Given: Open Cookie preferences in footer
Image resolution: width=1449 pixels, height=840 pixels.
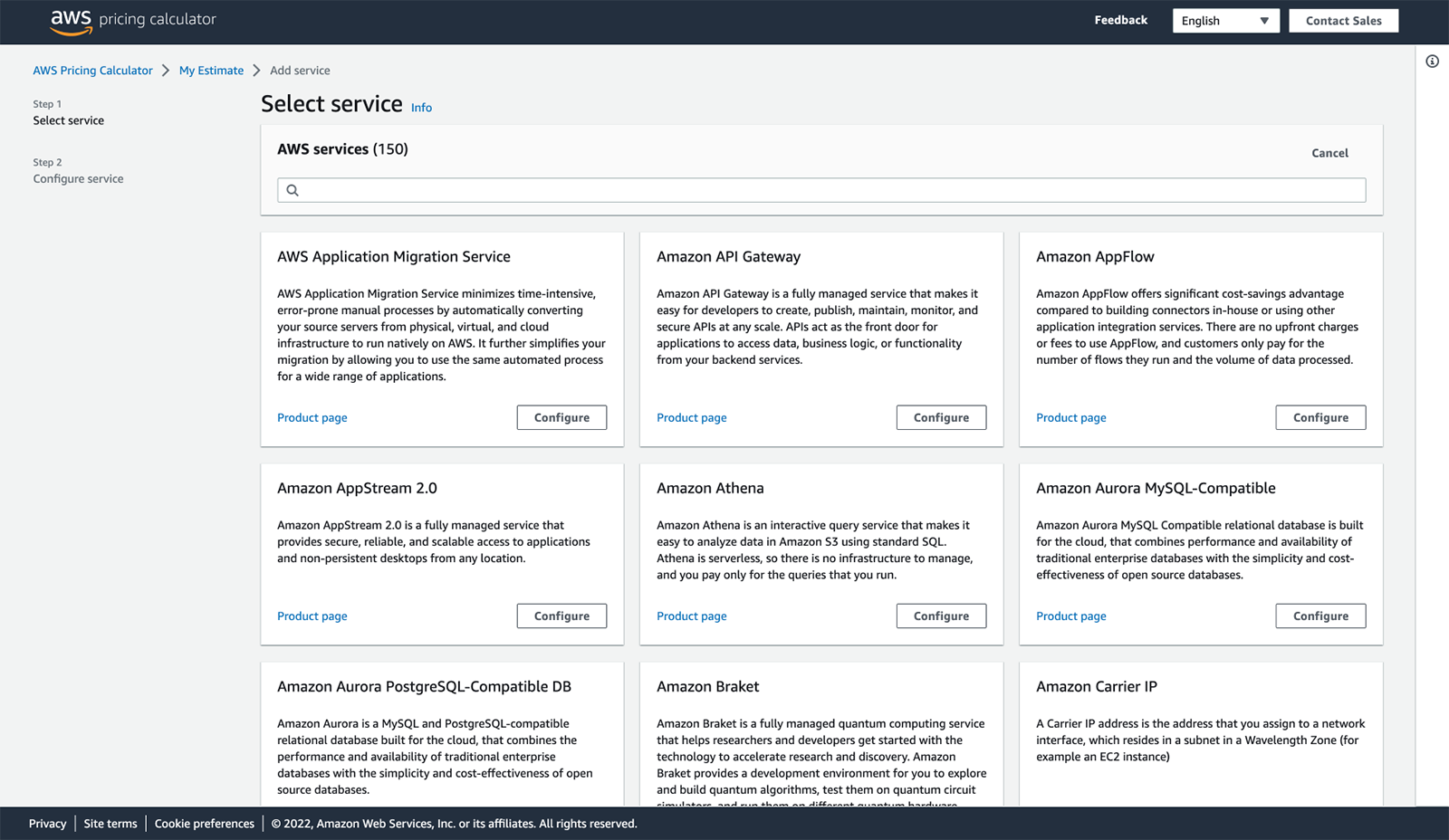Looking at the screenshot, I should tap(204, 824).
